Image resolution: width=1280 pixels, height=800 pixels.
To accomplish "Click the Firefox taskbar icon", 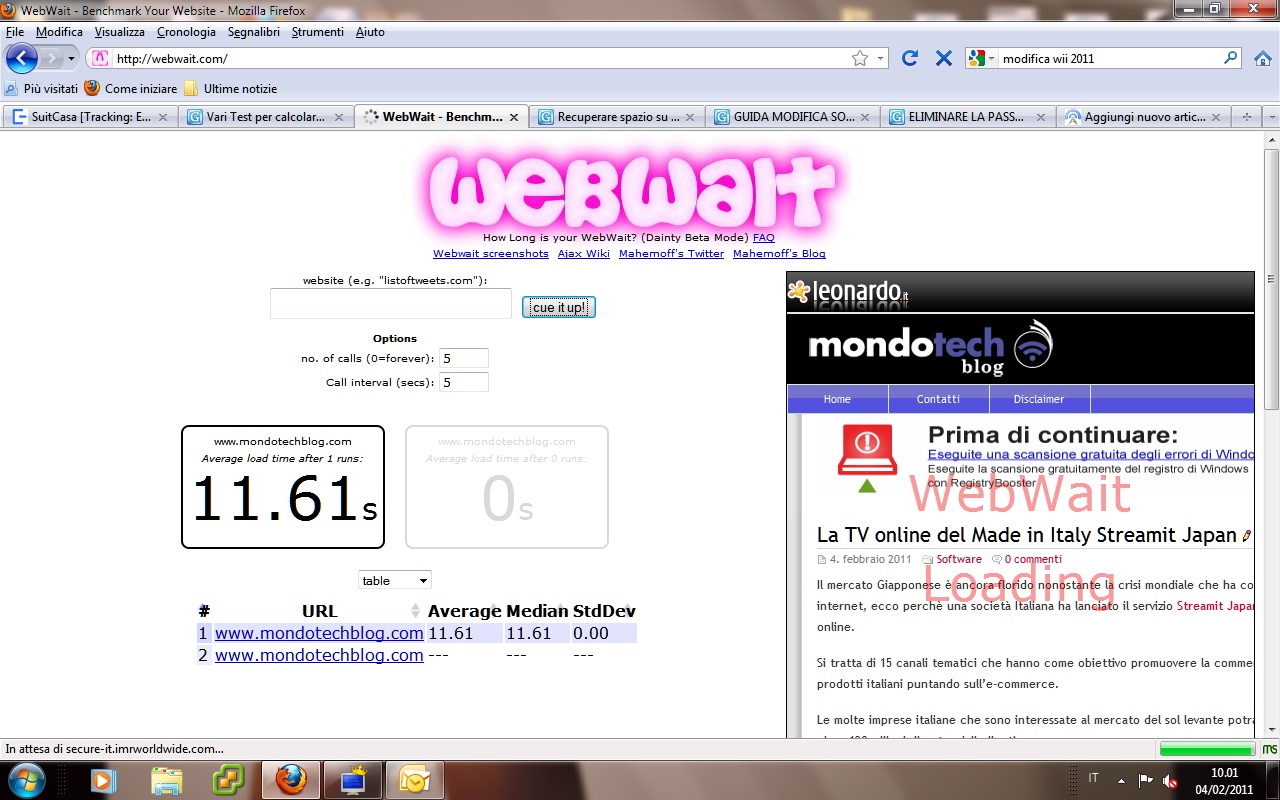I will pyautogui.click(x=291, y=779).
